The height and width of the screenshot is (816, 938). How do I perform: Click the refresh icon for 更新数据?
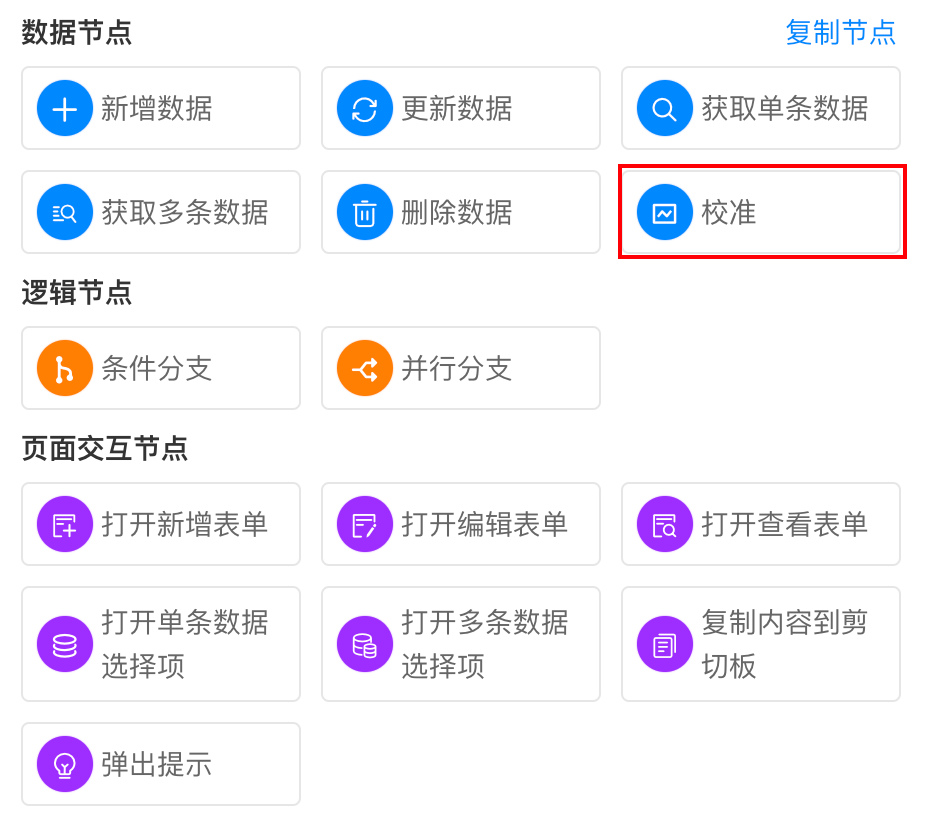point(365,108)
